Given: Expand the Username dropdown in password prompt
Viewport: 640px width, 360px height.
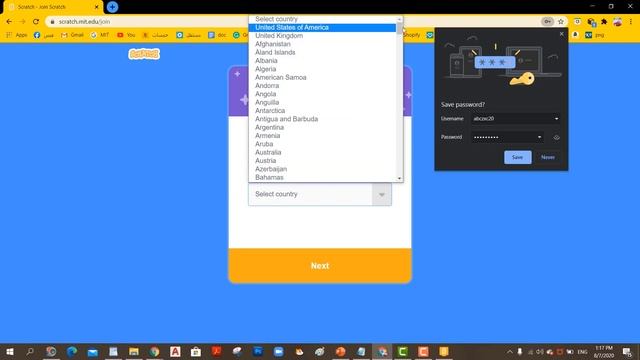Looking at the screenshot, I should pyautogui.click(x=556, y=119).
